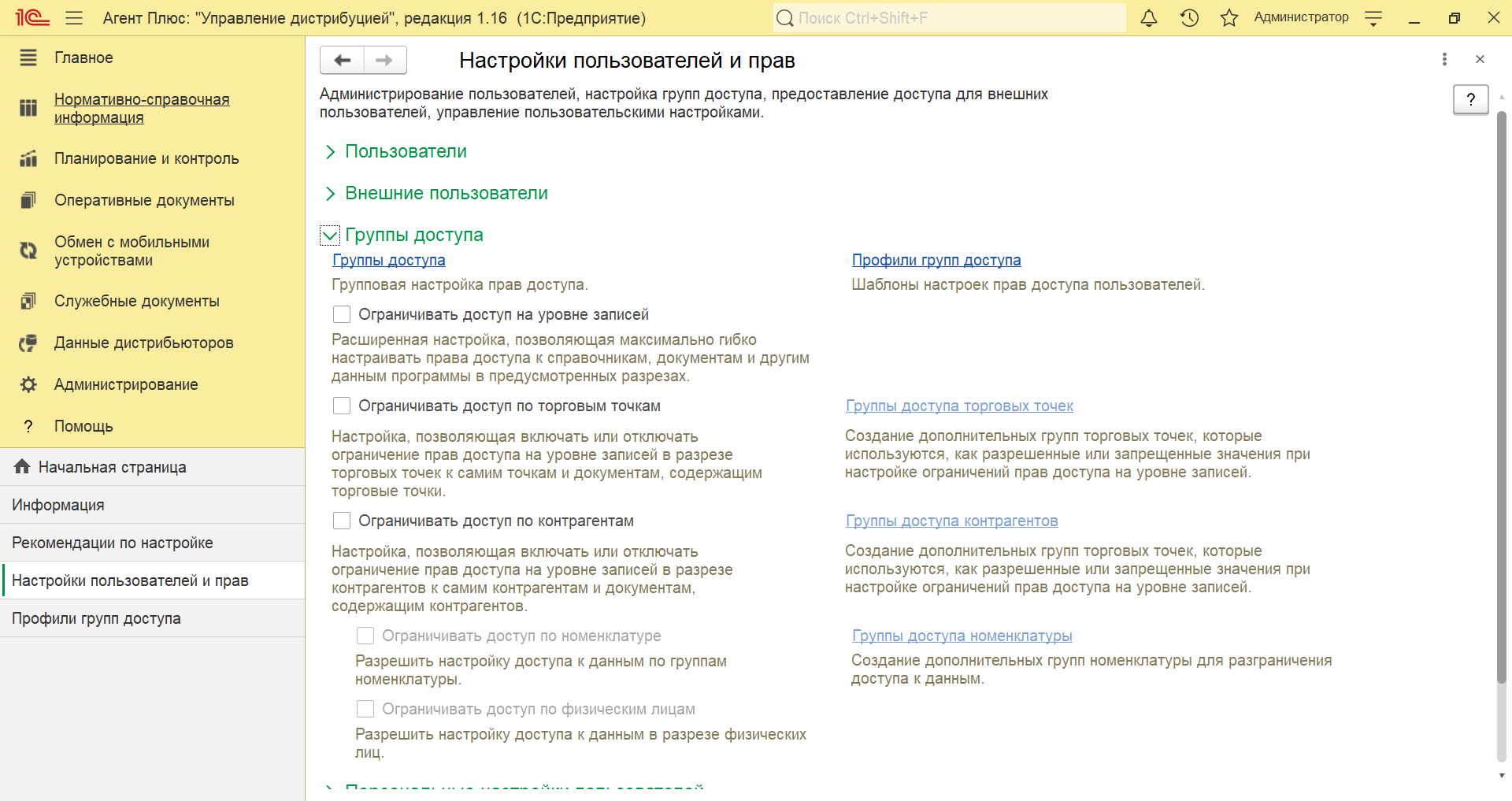Screen dimensions: 1512x801
Task: Click the Администратор user name
Action: pyautogui.click(x=1301, y=17)
